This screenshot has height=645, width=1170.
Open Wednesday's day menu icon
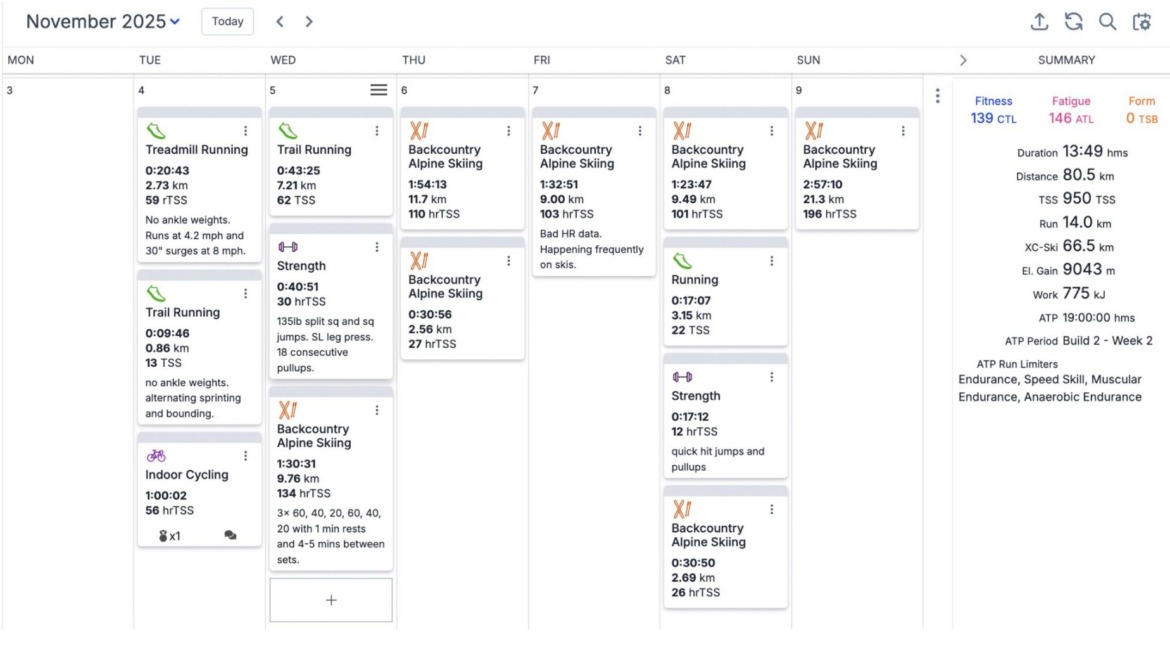(379, 90)
